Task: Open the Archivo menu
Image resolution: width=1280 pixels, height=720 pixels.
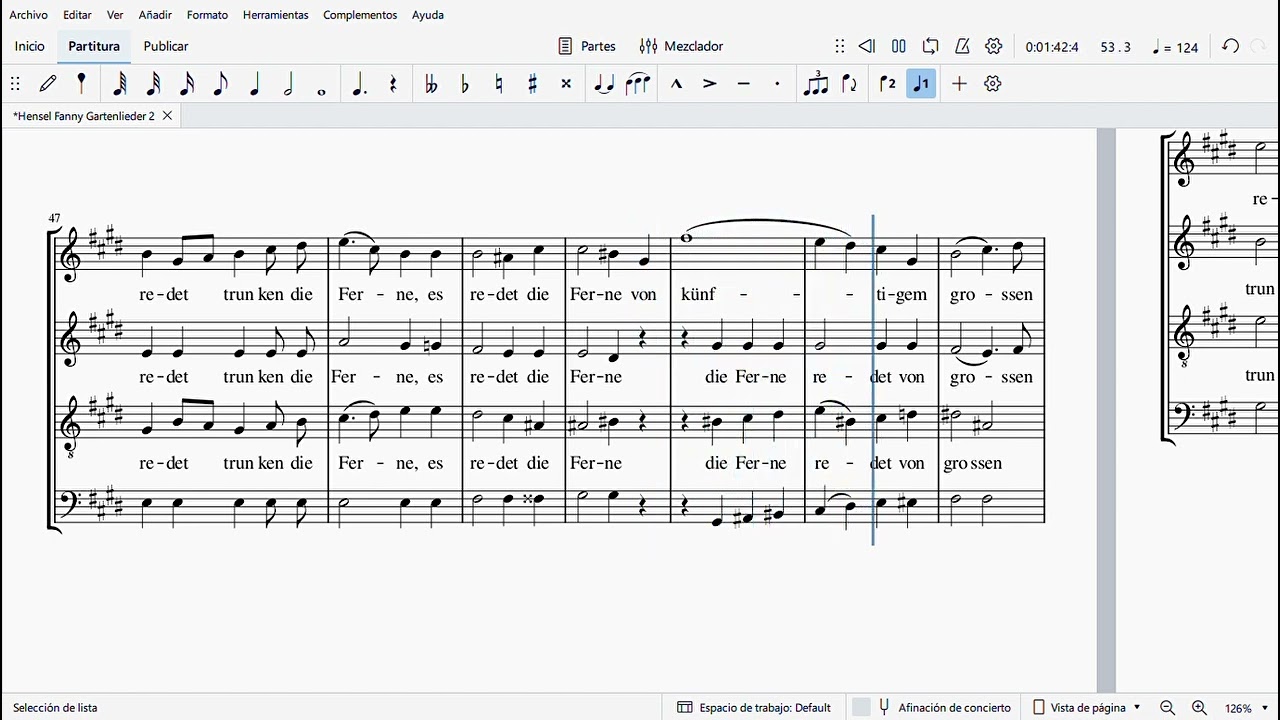Action: (x=28, y=15)
